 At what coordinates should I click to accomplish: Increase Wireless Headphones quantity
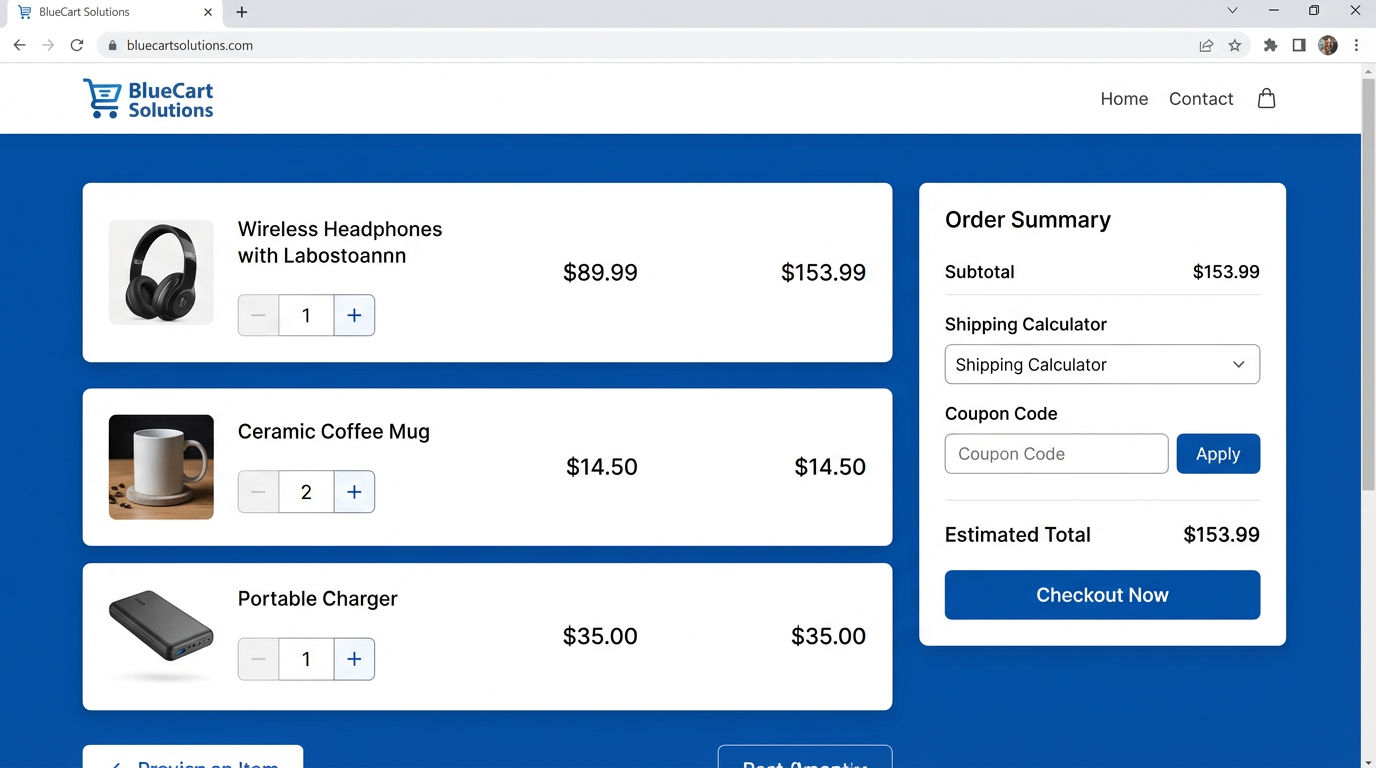[354, 315]
